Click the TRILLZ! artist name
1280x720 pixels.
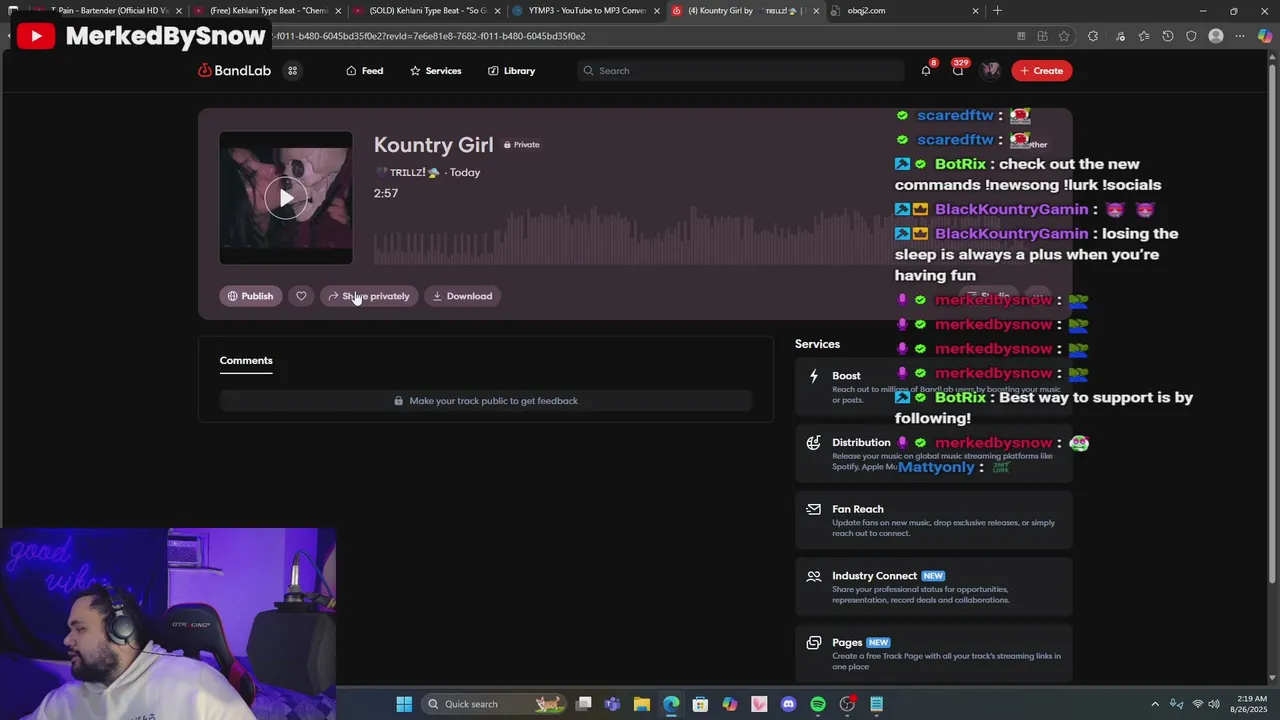tap(408, 172)
